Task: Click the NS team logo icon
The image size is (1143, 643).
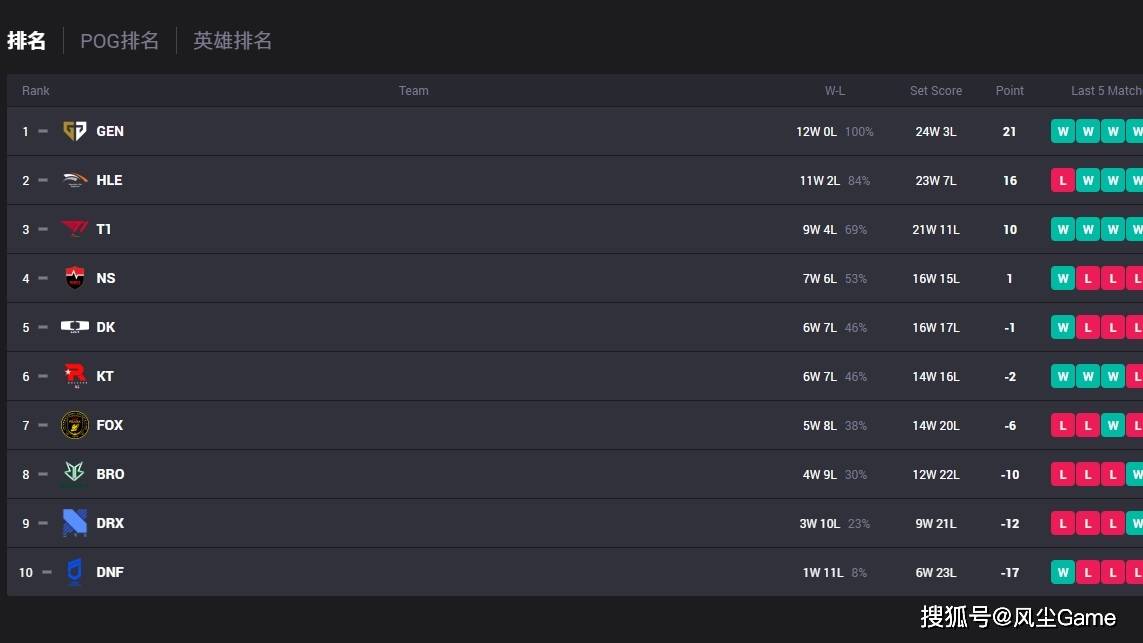Action: tap(74, 278)
